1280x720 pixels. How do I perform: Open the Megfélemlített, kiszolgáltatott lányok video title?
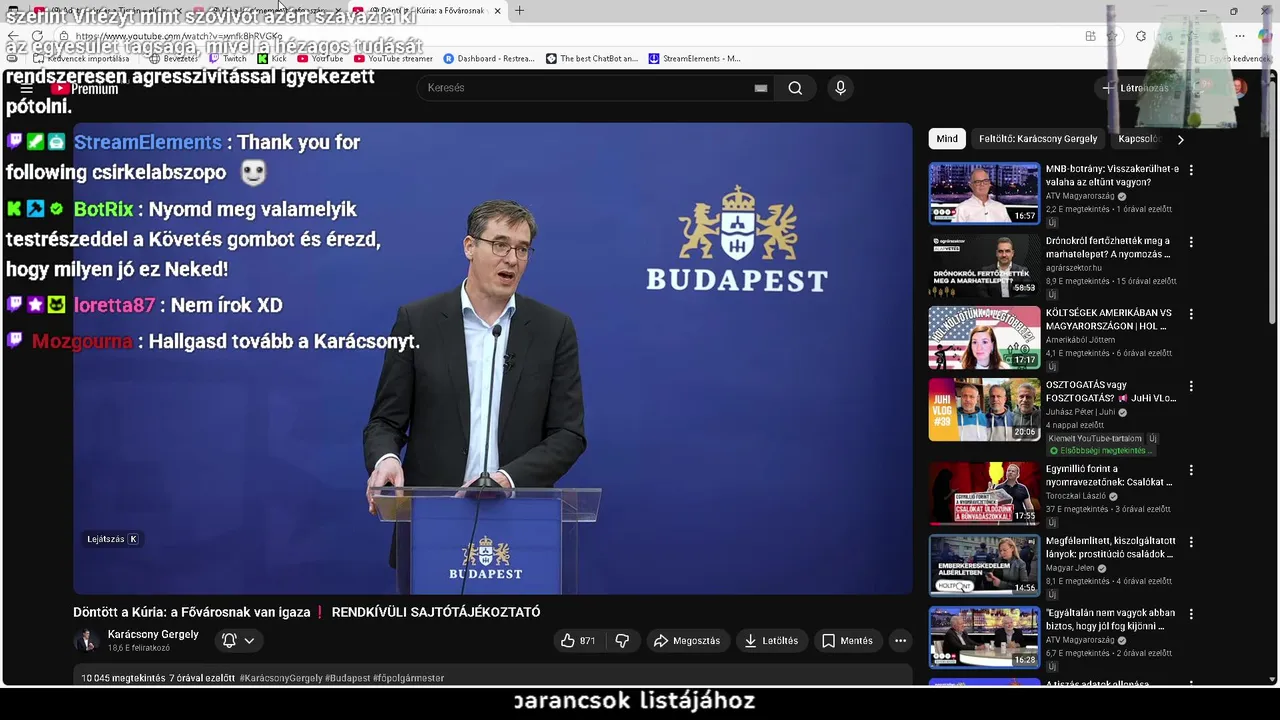click(1110, 547)
